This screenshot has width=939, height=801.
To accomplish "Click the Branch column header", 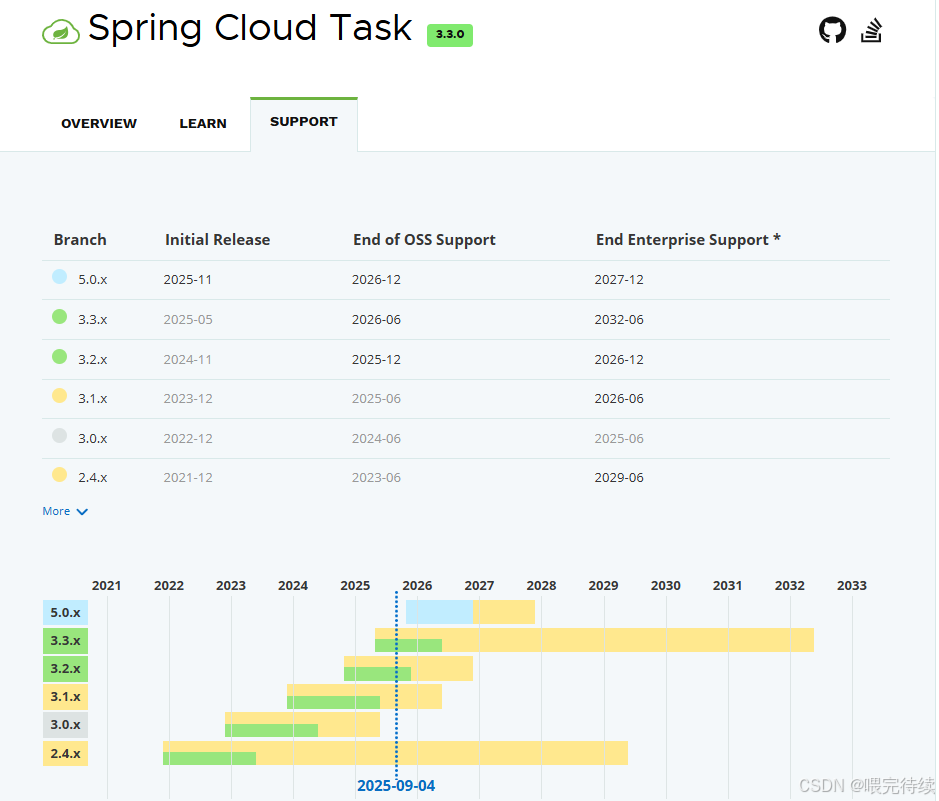I will [x=80, y=239].
